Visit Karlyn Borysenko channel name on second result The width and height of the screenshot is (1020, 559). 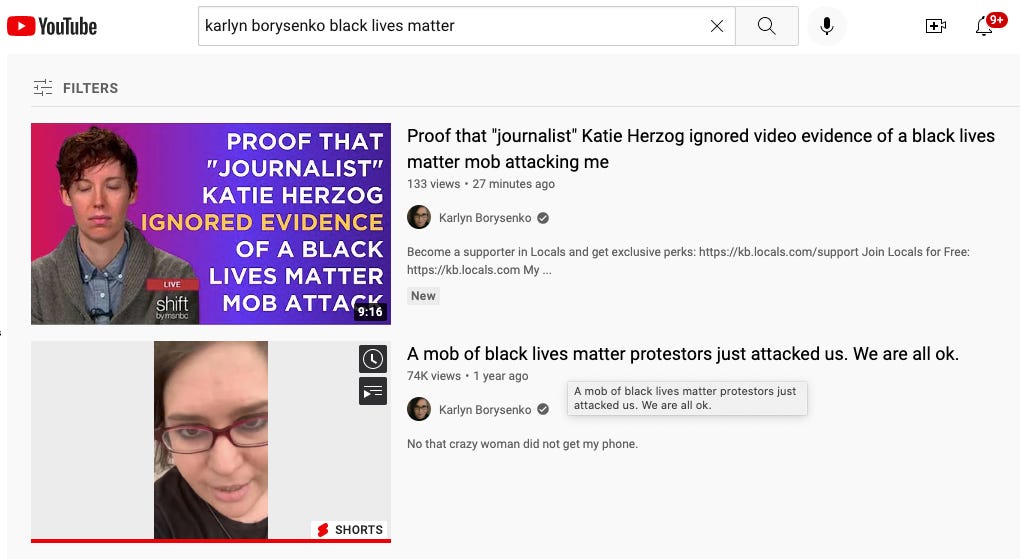click(x=485, y=410)
